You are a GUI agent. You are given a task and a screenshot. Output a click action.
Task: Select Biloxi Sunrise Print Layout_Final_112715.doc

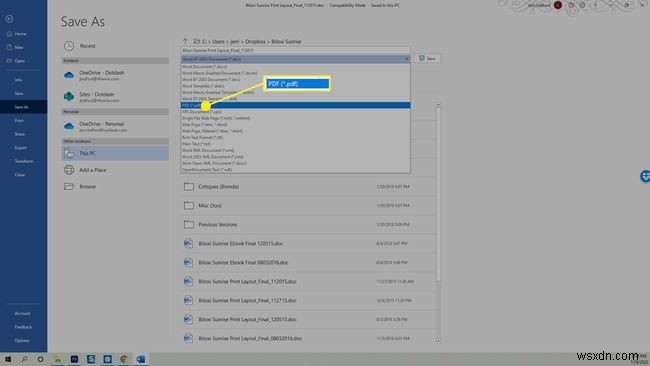pos(308,300)
